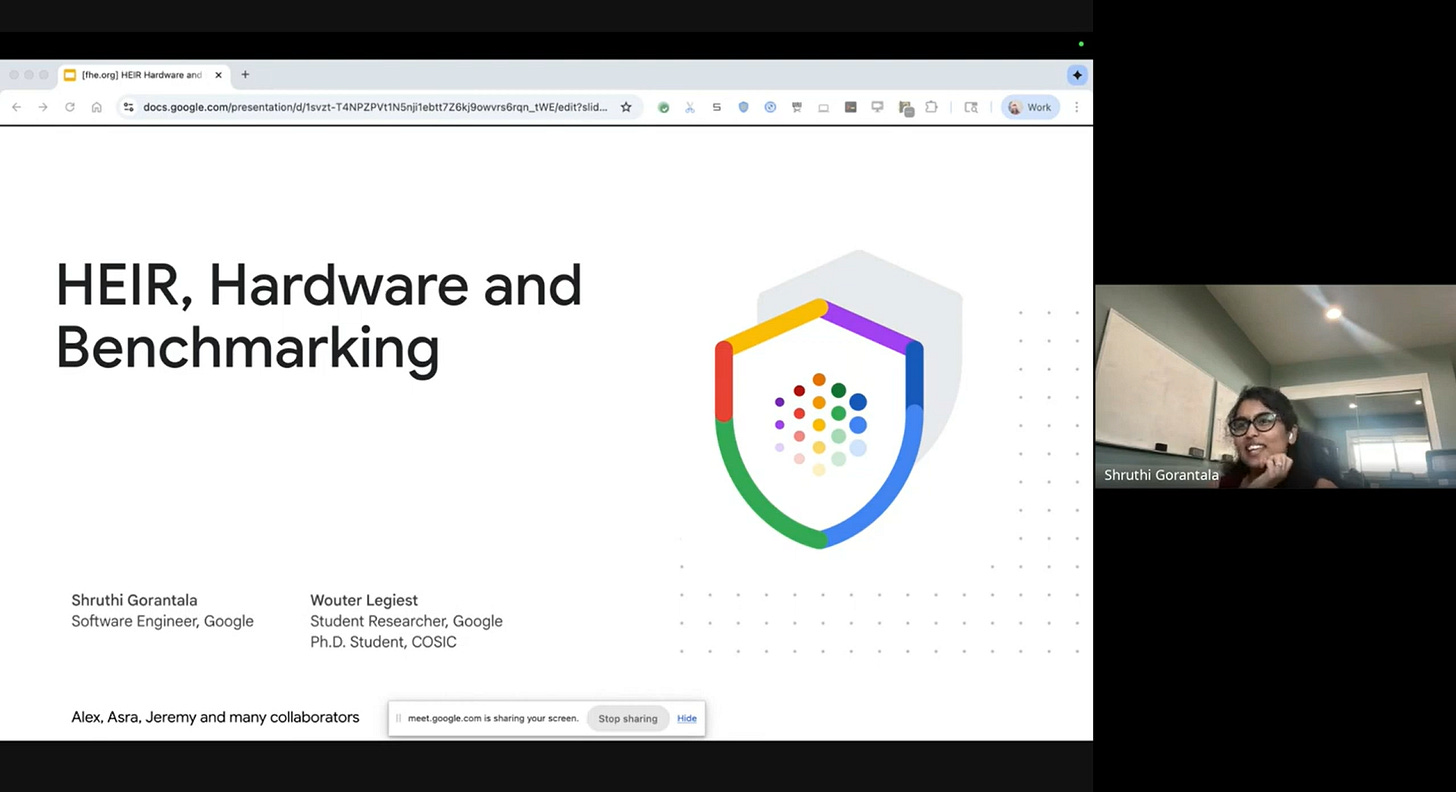Click 'Alex, Asra, Jeremy and many collaborators' text

[215, 717]
